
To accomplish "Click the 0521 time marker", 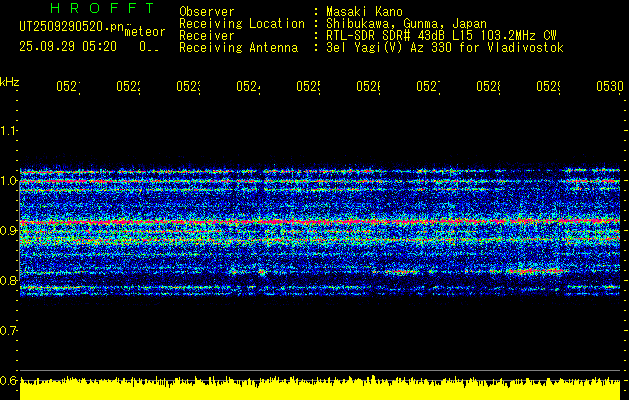I will [68, 86].
